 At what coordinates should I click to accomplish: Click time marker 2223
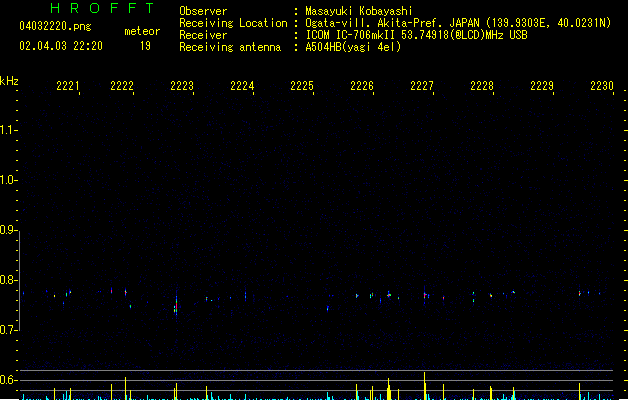pyautogui.click(x=182, y=86)
